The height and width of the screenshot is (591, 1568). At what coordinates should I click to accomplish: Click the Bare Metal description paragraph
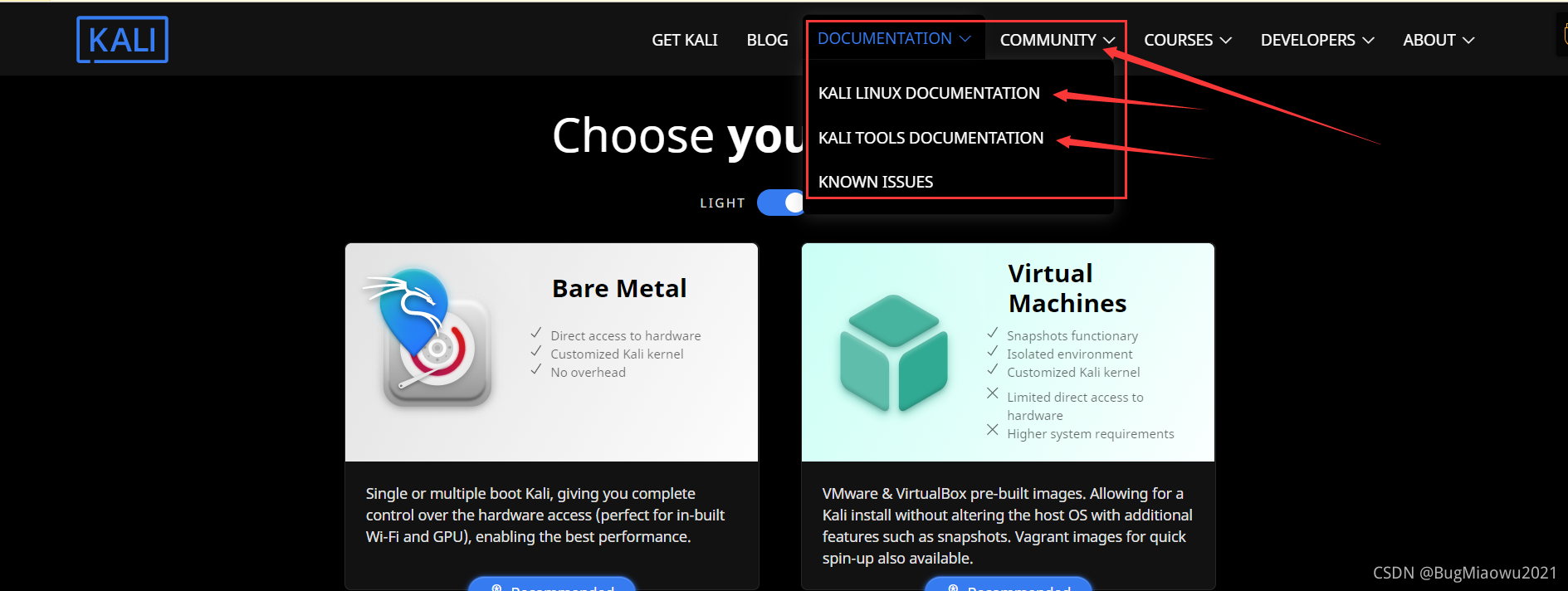point(545,515)
